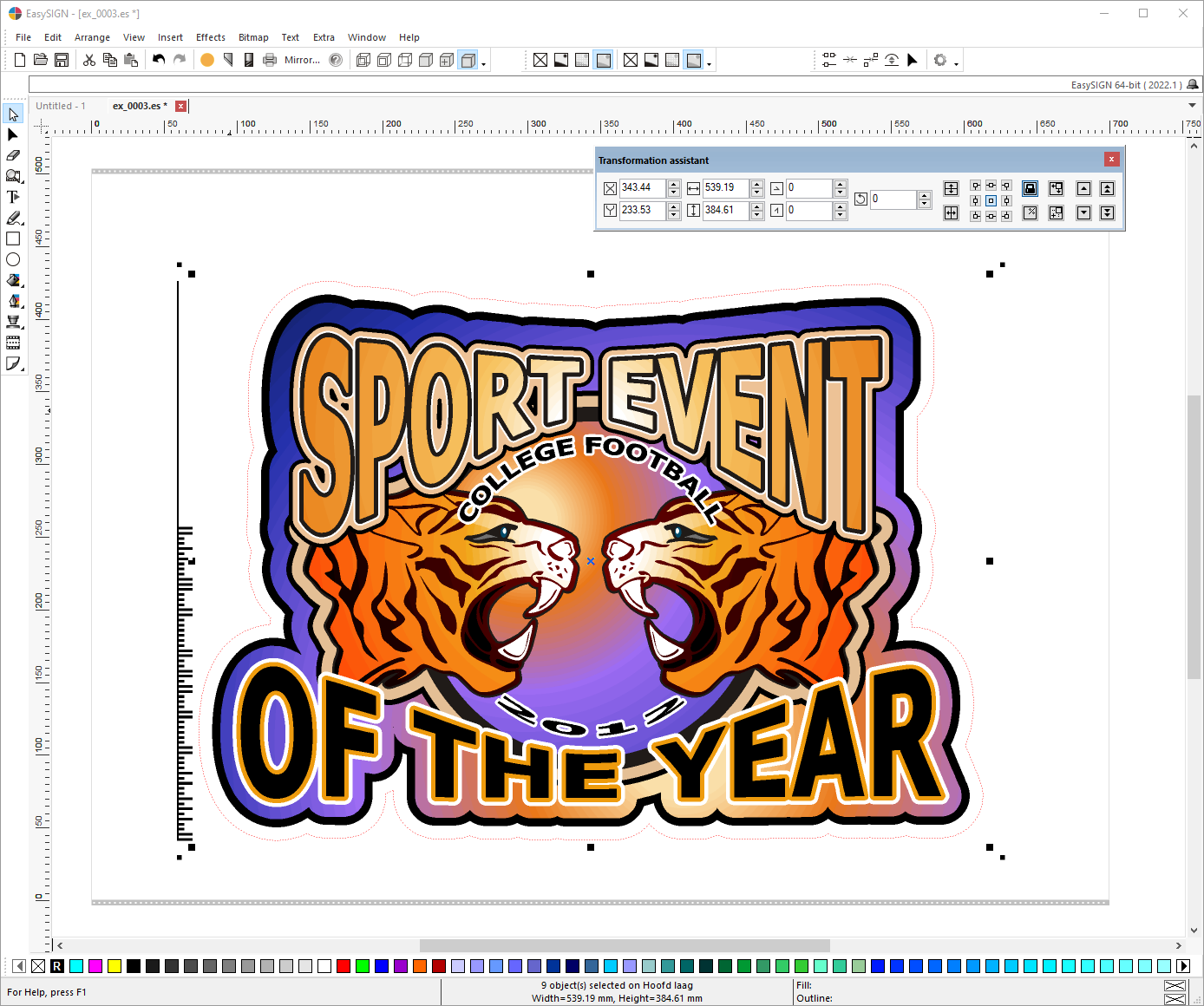Save the document with the floppy disk icon
Screen dimensions: 1204x1006
point(62,60)
